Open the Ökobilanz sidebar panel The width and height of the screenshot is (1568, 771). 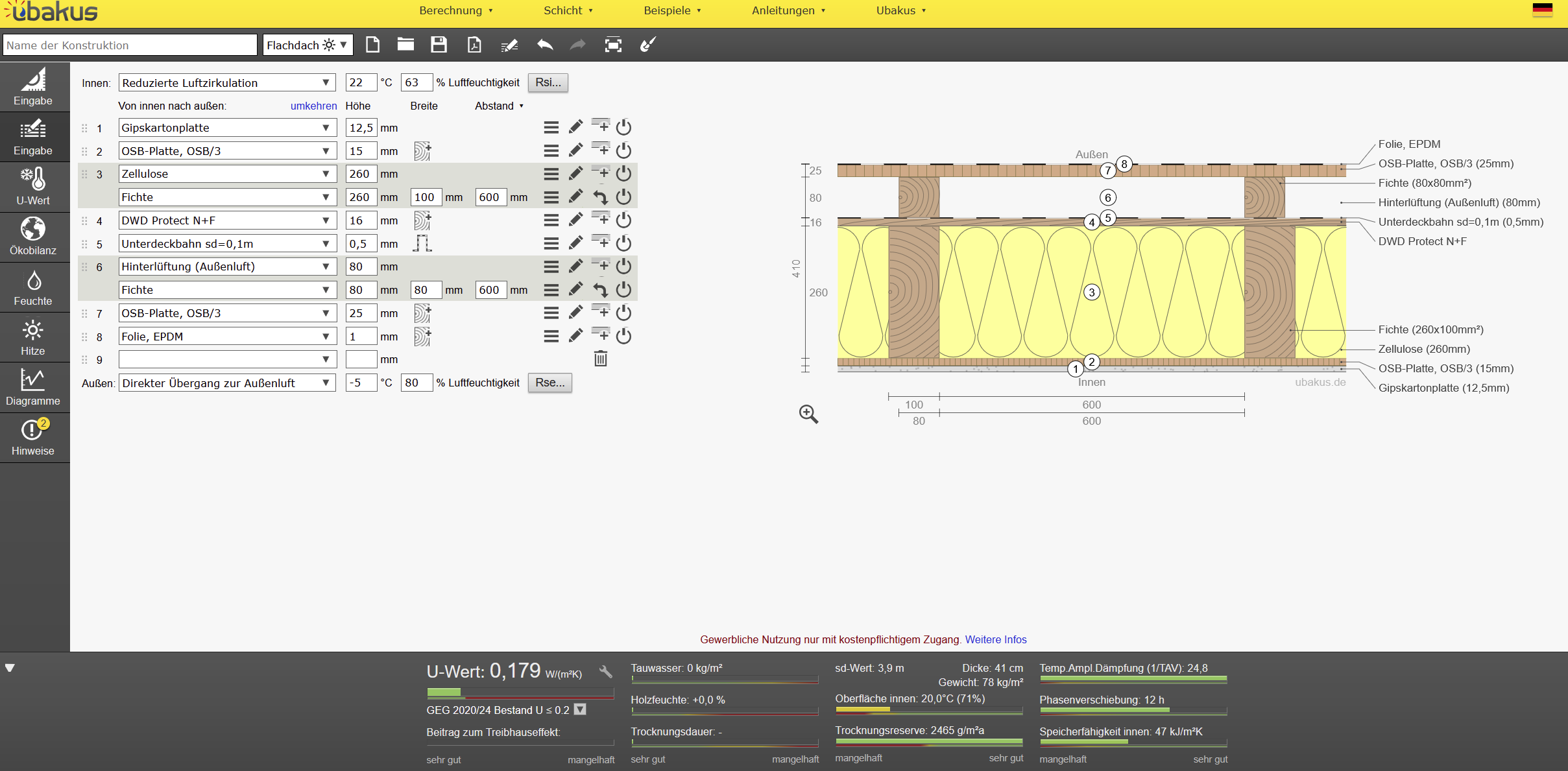33,237
